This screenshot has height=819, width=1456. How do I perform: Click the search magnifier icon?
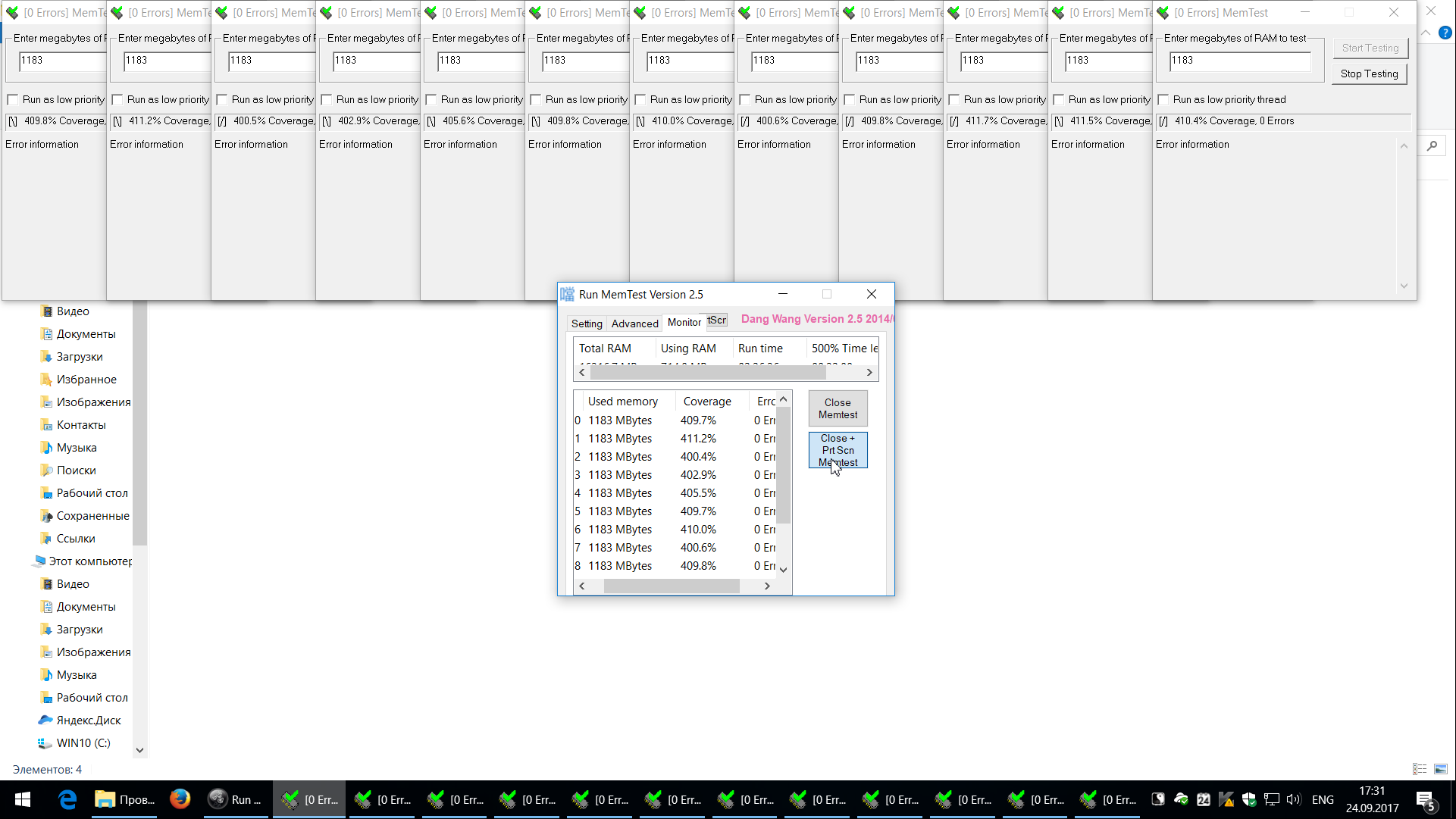(x=1432, y=145)
